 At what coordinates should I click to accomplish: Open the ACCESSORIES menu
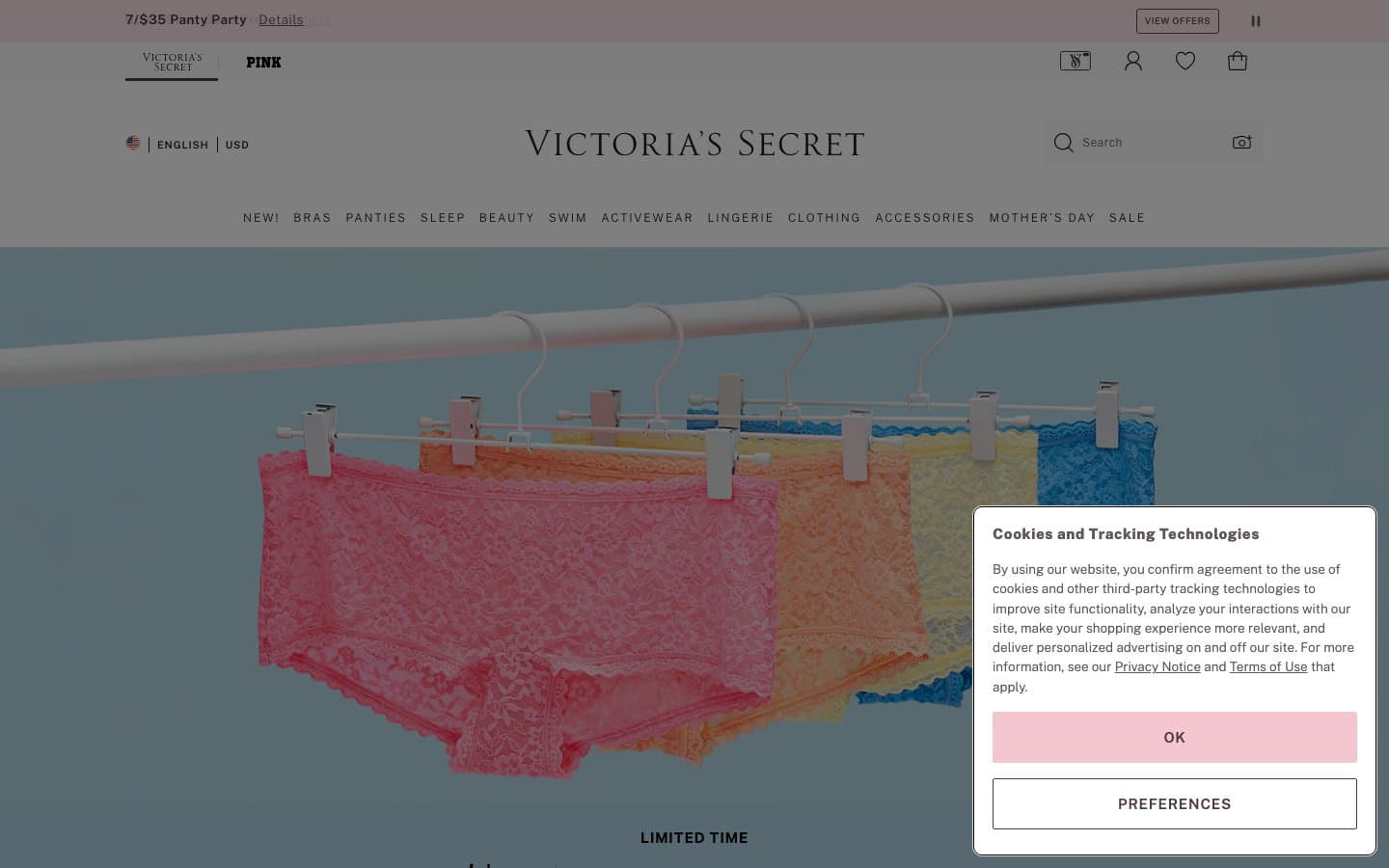pos(925,218)
